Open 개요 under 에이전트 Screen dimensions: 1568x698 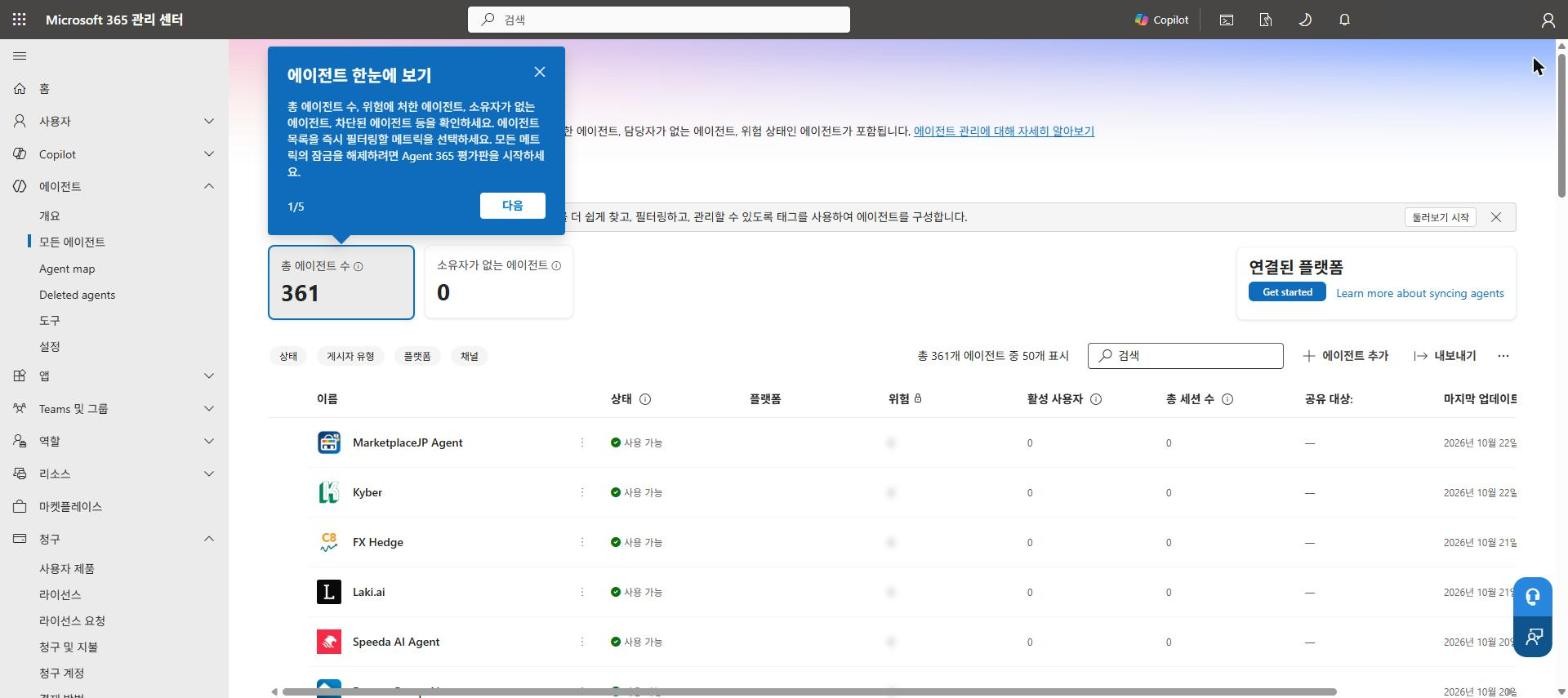click(x=49, y=216)
